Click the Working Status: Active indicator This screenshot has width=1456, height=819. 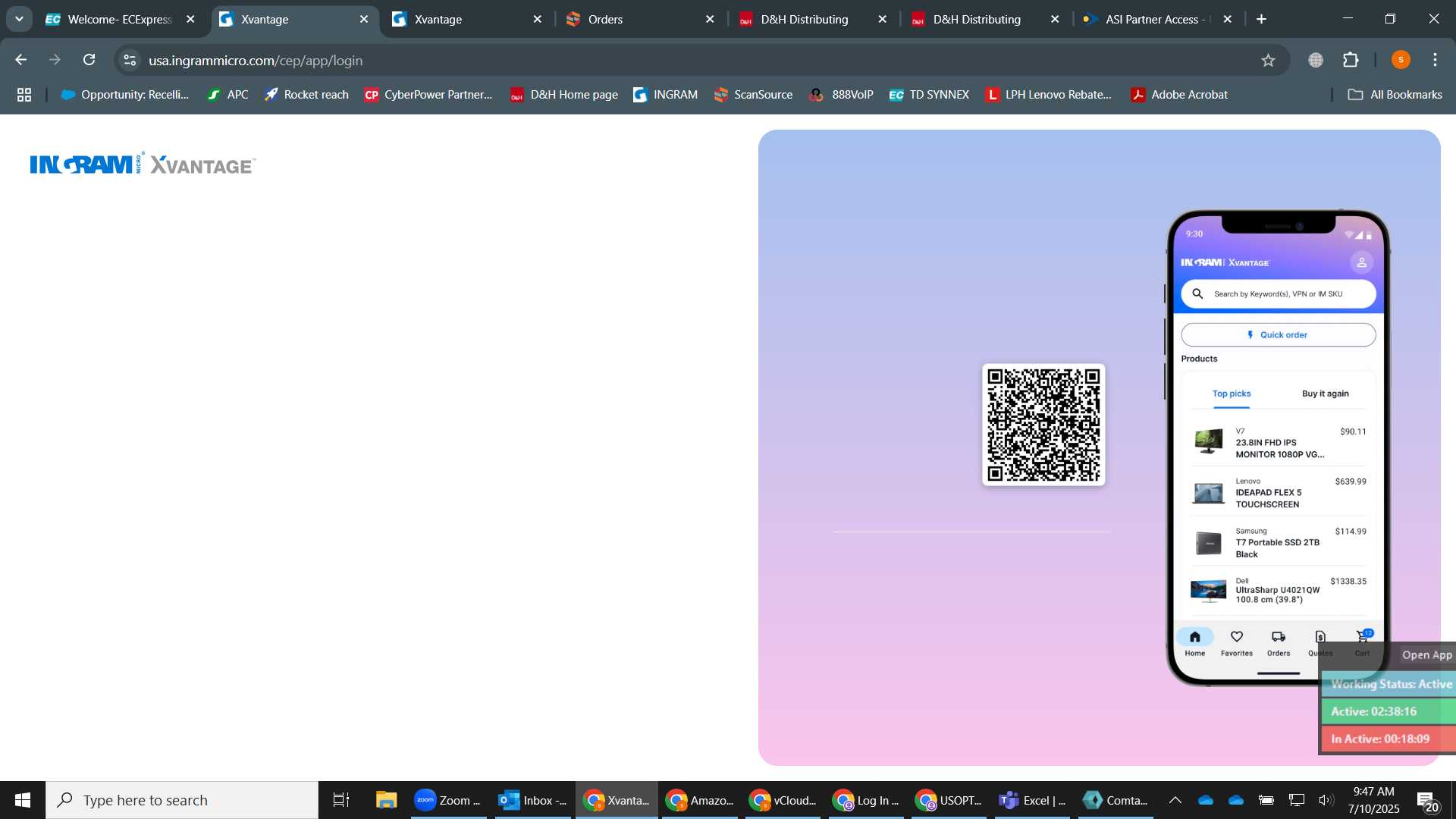point(1390,684)
